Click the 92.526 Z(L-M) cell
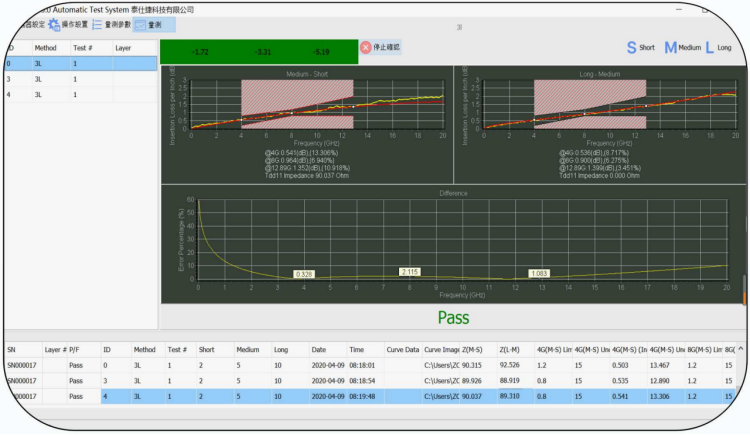 click(509, 365)
